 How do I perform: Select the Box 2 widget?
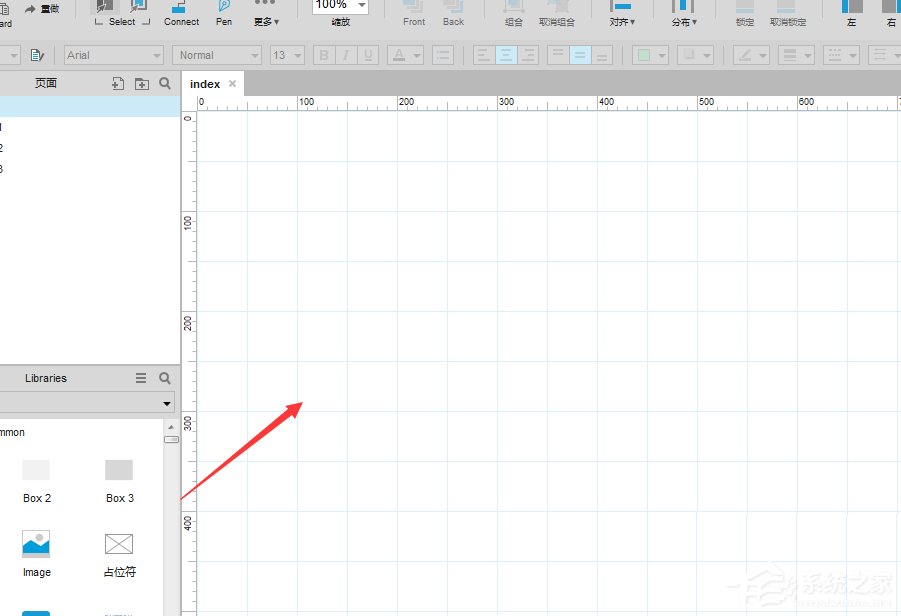(x=37, y=482)
